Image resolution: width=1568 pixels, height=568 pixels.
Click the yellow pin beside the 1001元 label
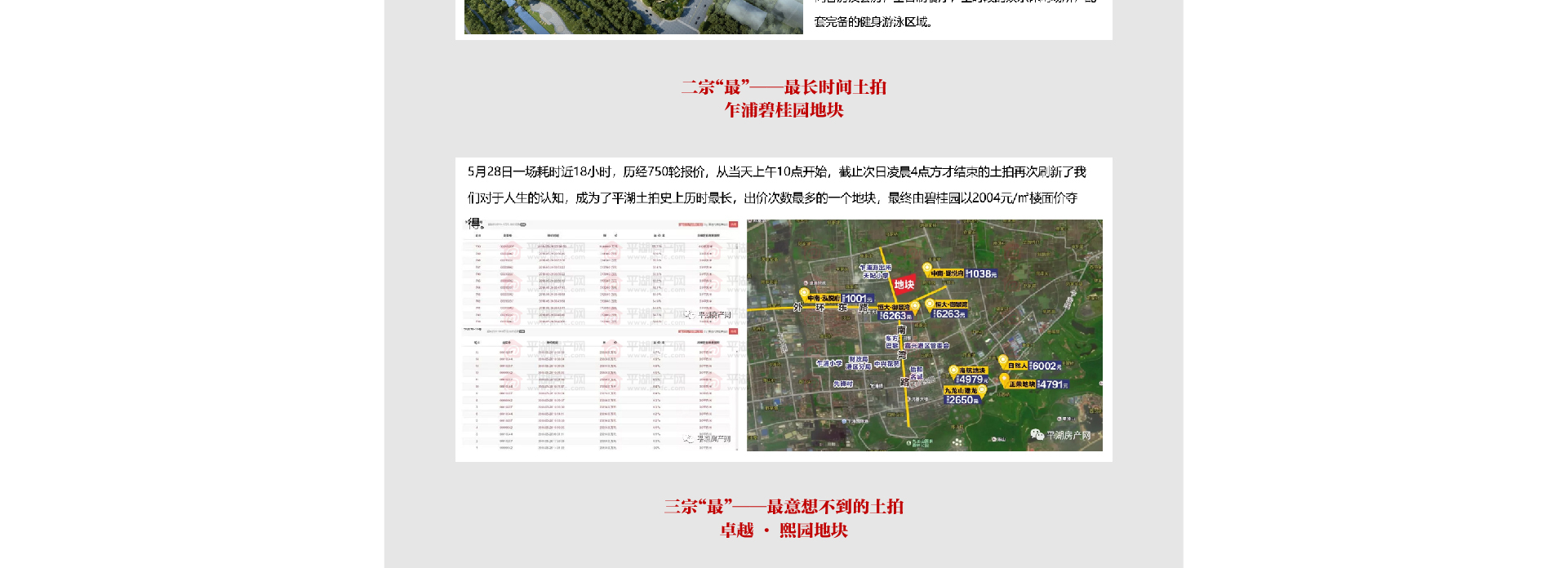804,294
